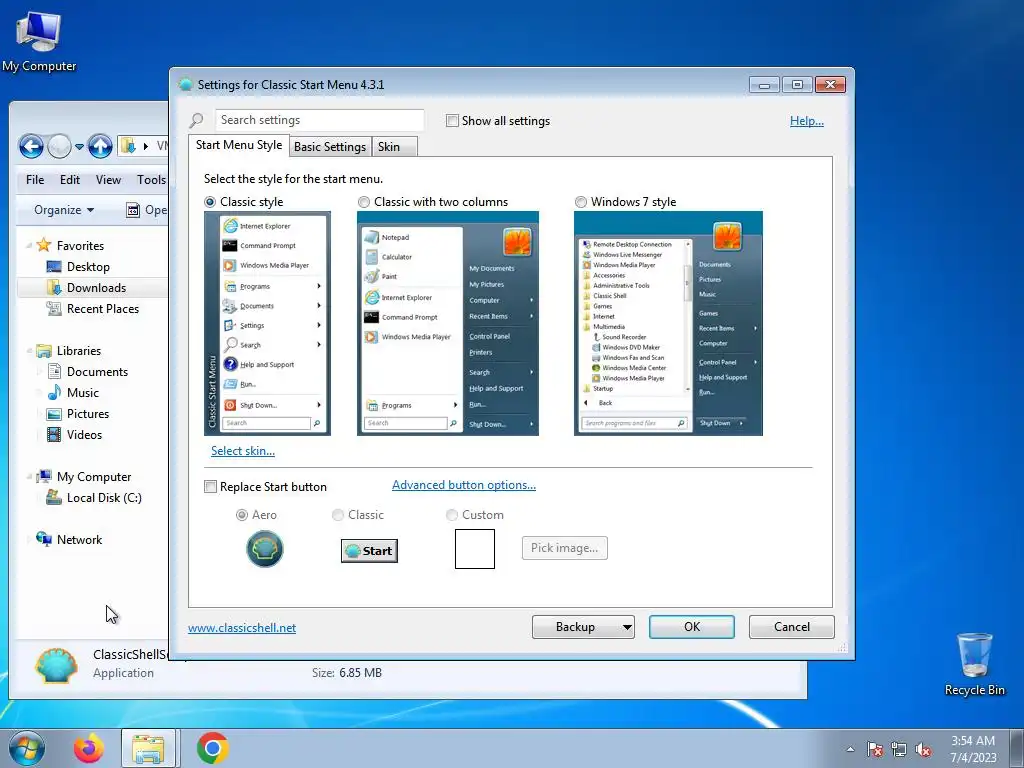1024x768 pixels.
Task: Choose the Aero button radio option
Action: coord(242,515)
